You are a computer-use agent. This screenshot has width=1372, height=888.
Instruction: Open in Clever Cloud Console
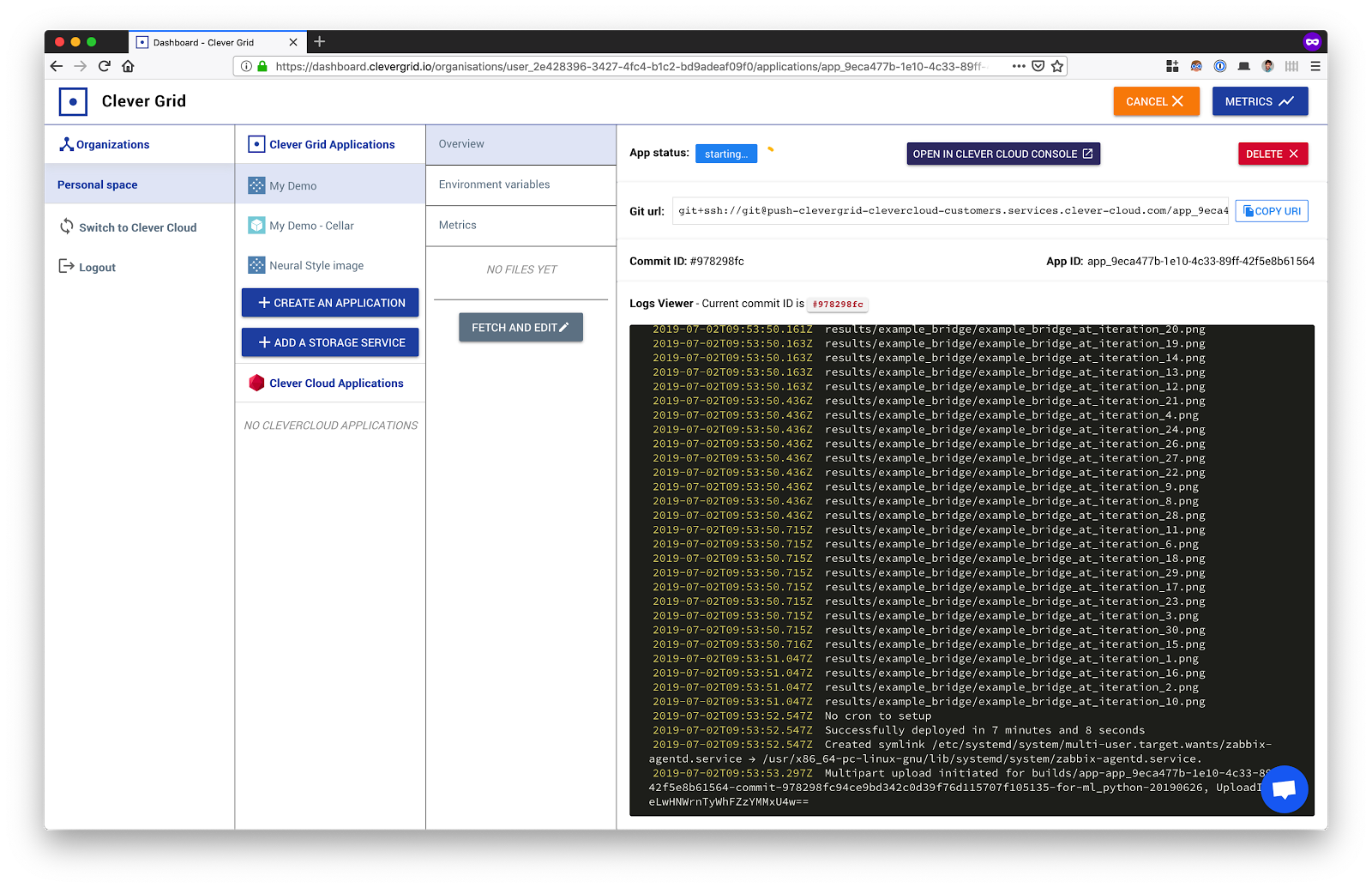tap(1002, 154)
